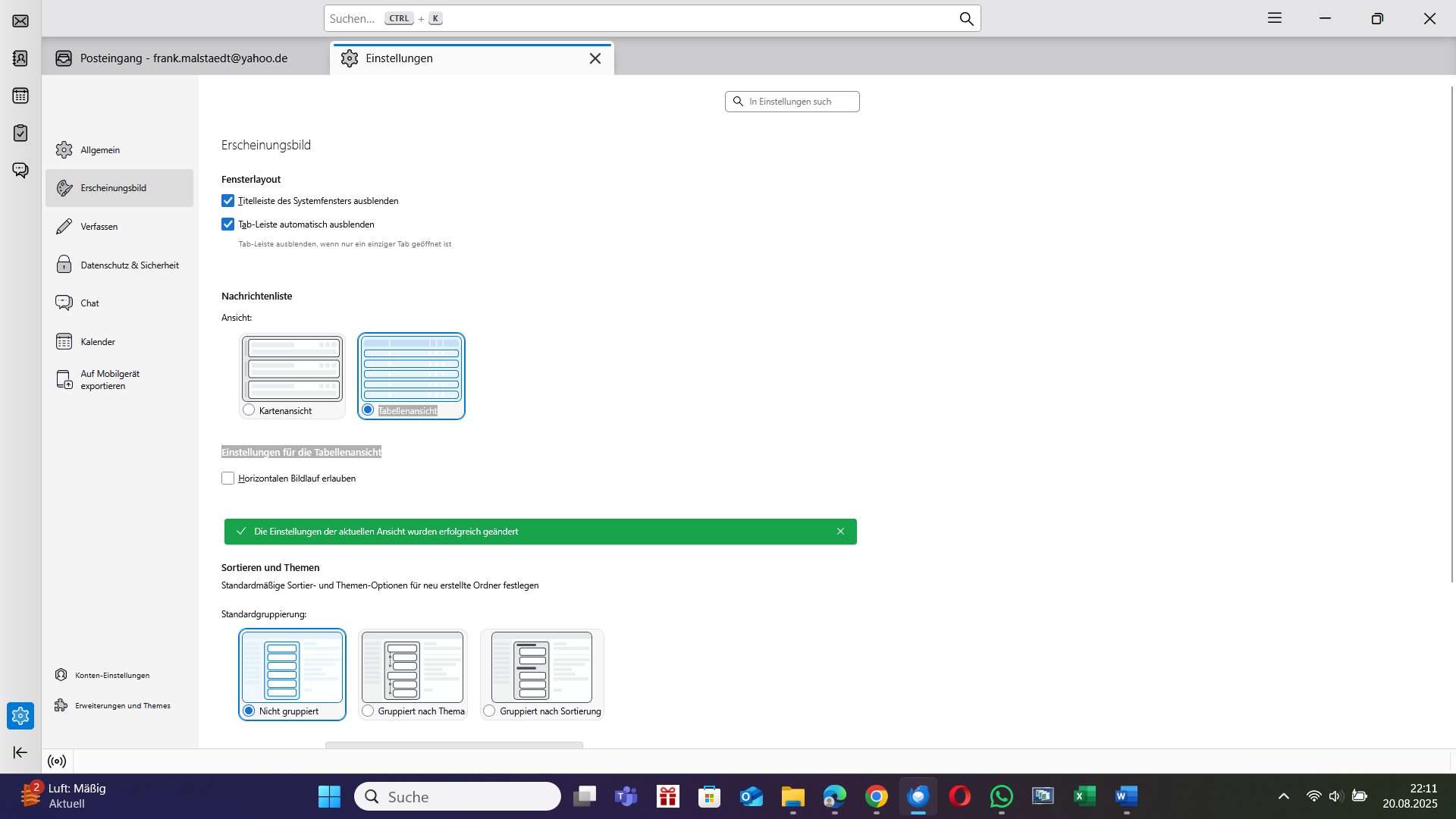Image resolution: width=1456 pixels, height=819 pixels.
Task: Select Gruppiert nach Sortierung option
Action: [x=490, y=711]
